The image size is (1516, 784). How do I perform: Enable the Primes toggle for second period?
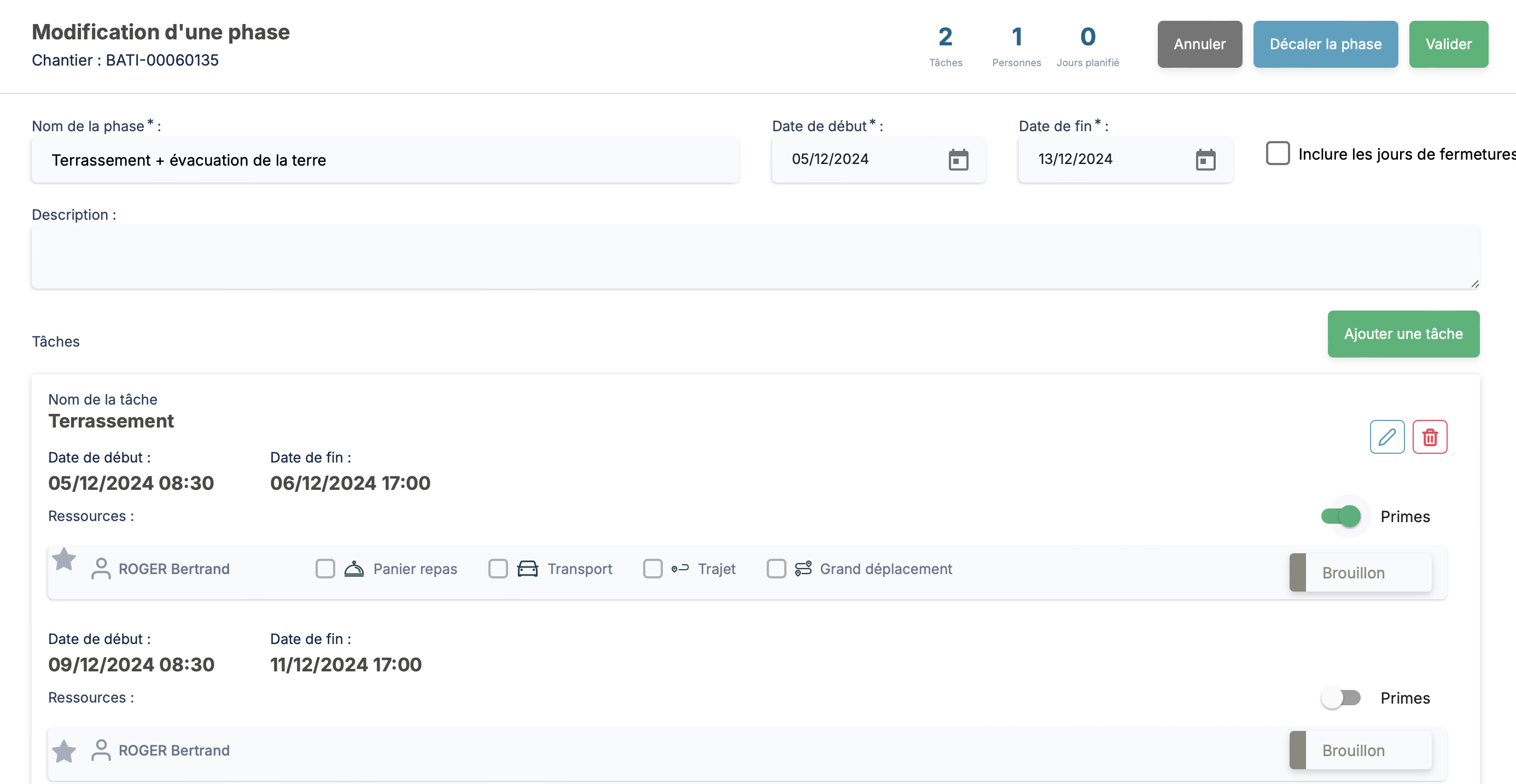[1341, 698]
